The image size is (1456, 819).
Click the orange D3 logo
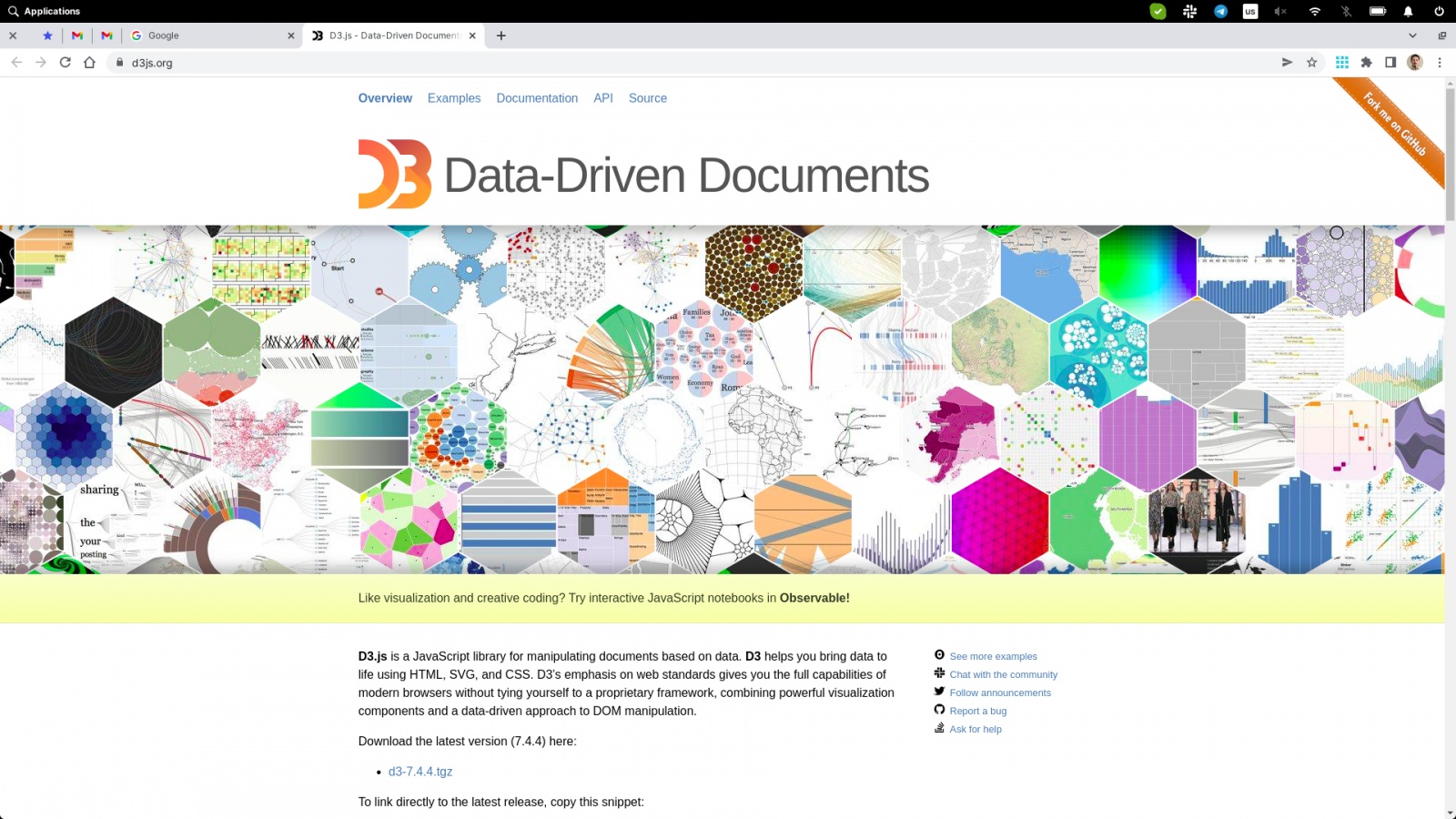[x=395, y=174]
